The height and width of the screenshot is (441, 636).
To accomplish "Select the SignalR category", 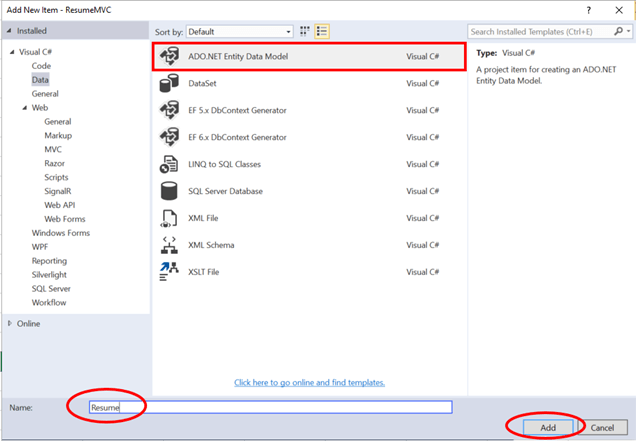I will tap(58, 191).
